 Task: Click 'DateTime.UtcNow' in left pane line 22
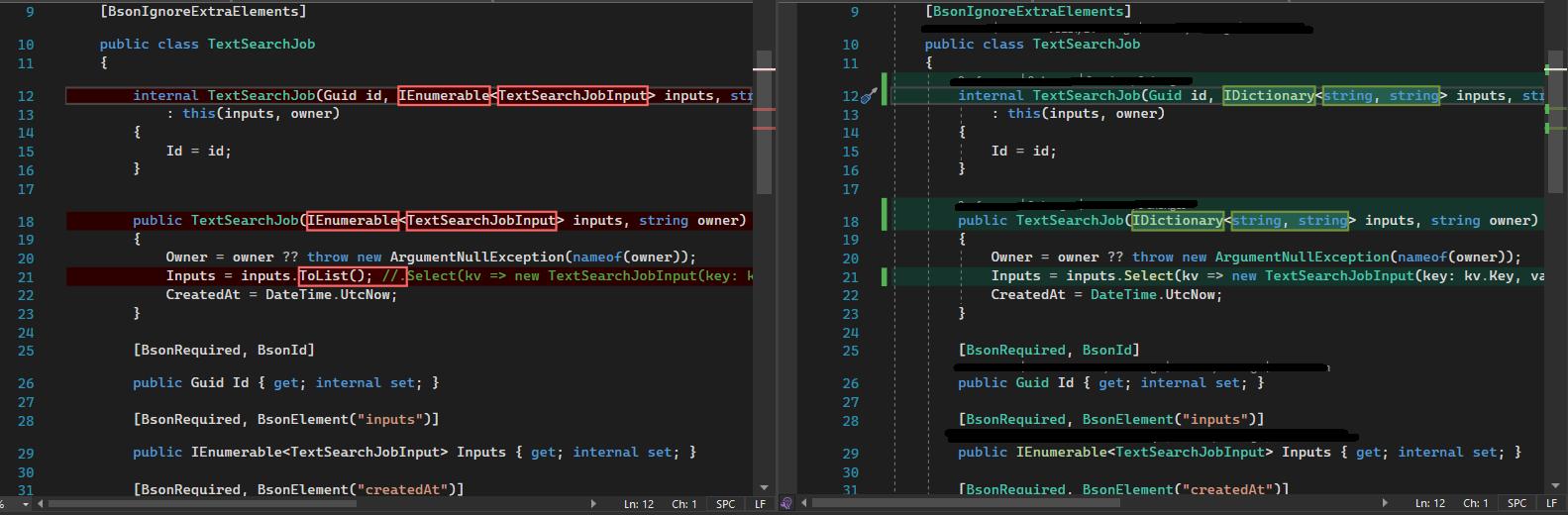327,295
